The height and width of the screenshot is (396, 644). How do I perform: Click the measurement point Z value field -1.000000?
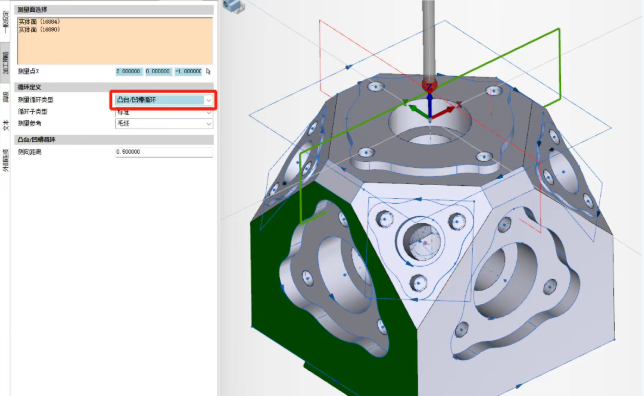point(188,71)
